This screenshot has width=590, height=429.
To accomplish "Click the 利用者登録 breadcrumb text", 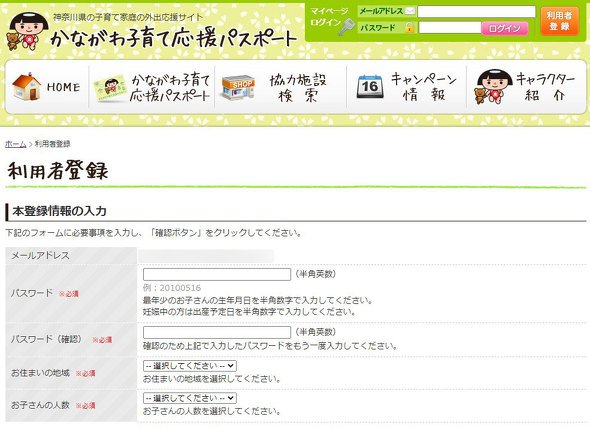I will pos(52,144).
